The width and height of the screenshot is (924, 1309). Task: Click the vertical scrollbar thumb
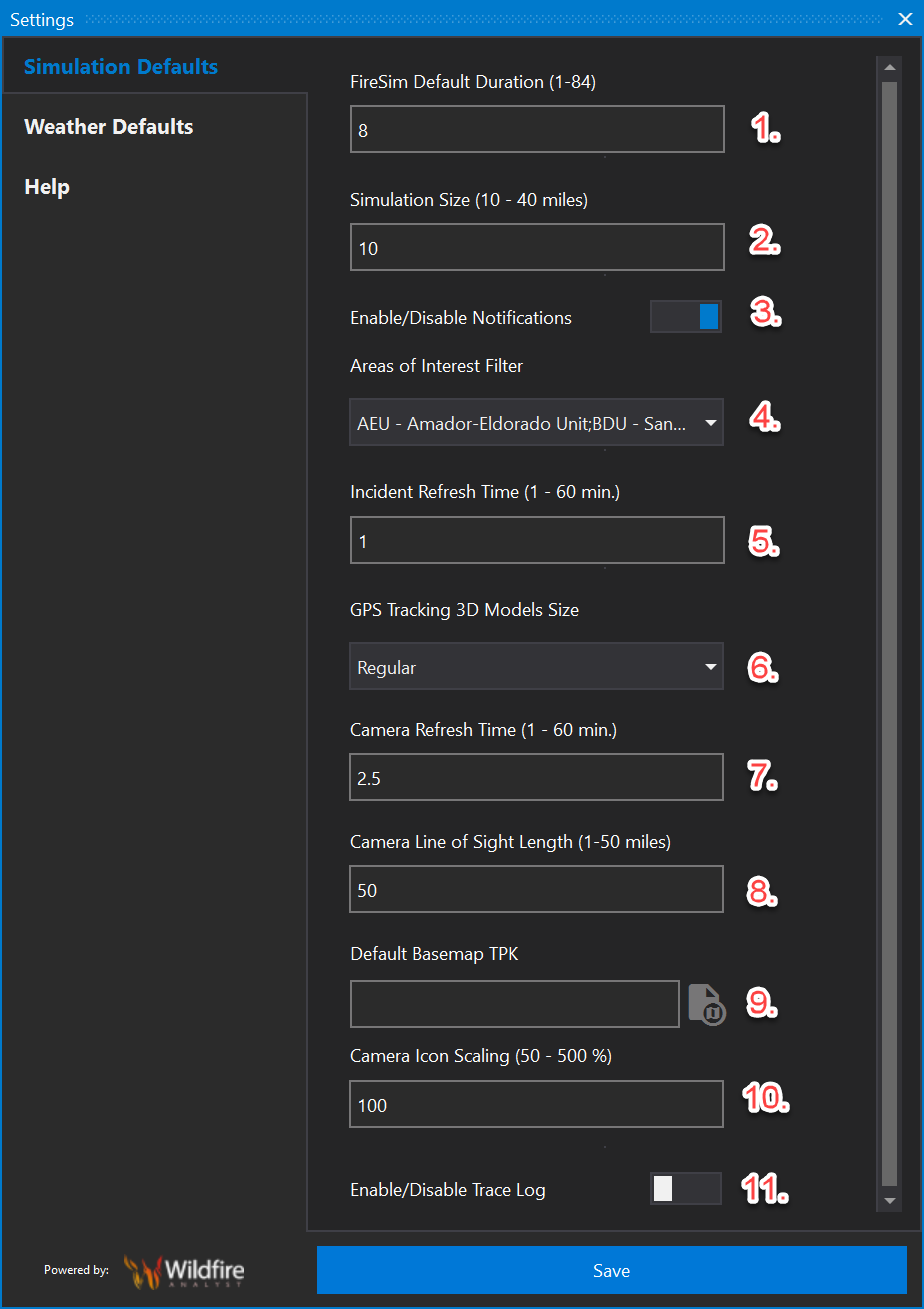coord(889,630)
